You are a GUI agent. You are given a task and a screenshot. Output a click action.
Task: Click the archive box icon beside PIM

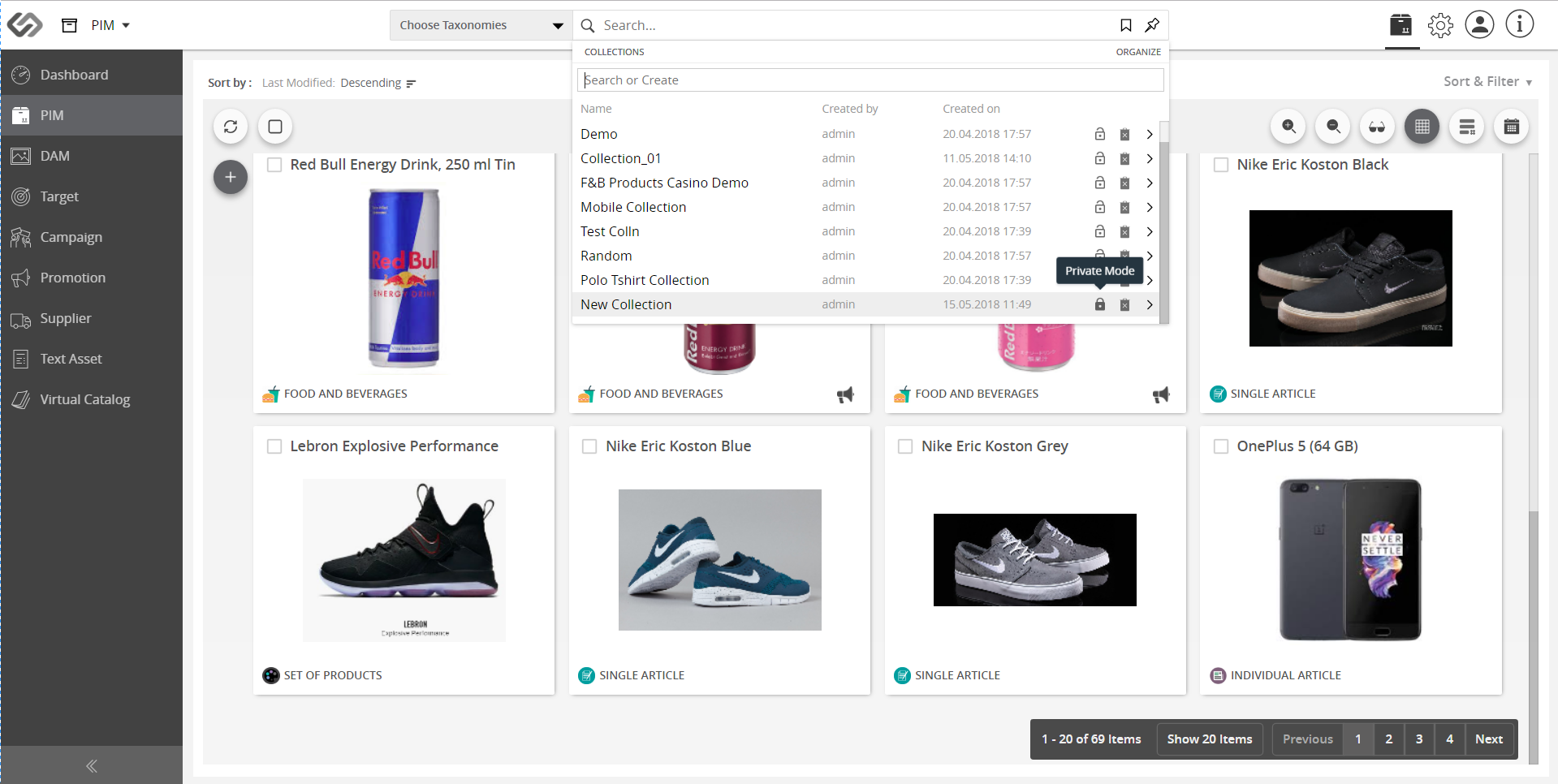tap(70, 25)
